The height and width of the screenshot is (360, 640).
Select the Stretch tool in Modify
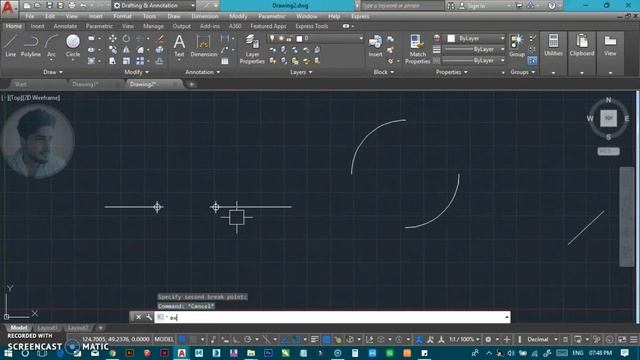point(113,61)
